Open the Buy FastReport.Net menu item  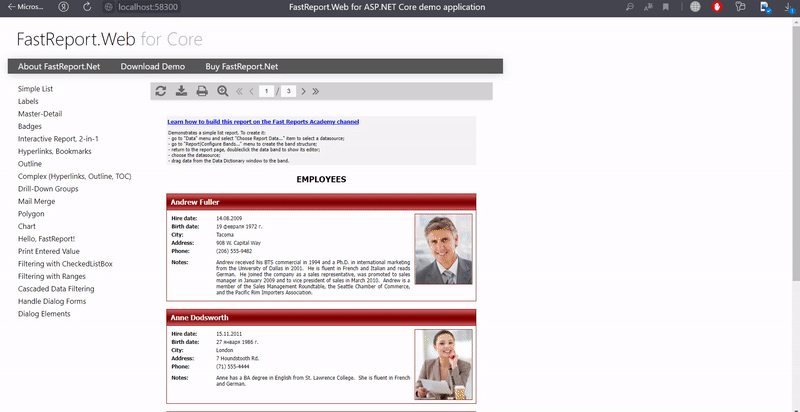click(x=241, y=66)
